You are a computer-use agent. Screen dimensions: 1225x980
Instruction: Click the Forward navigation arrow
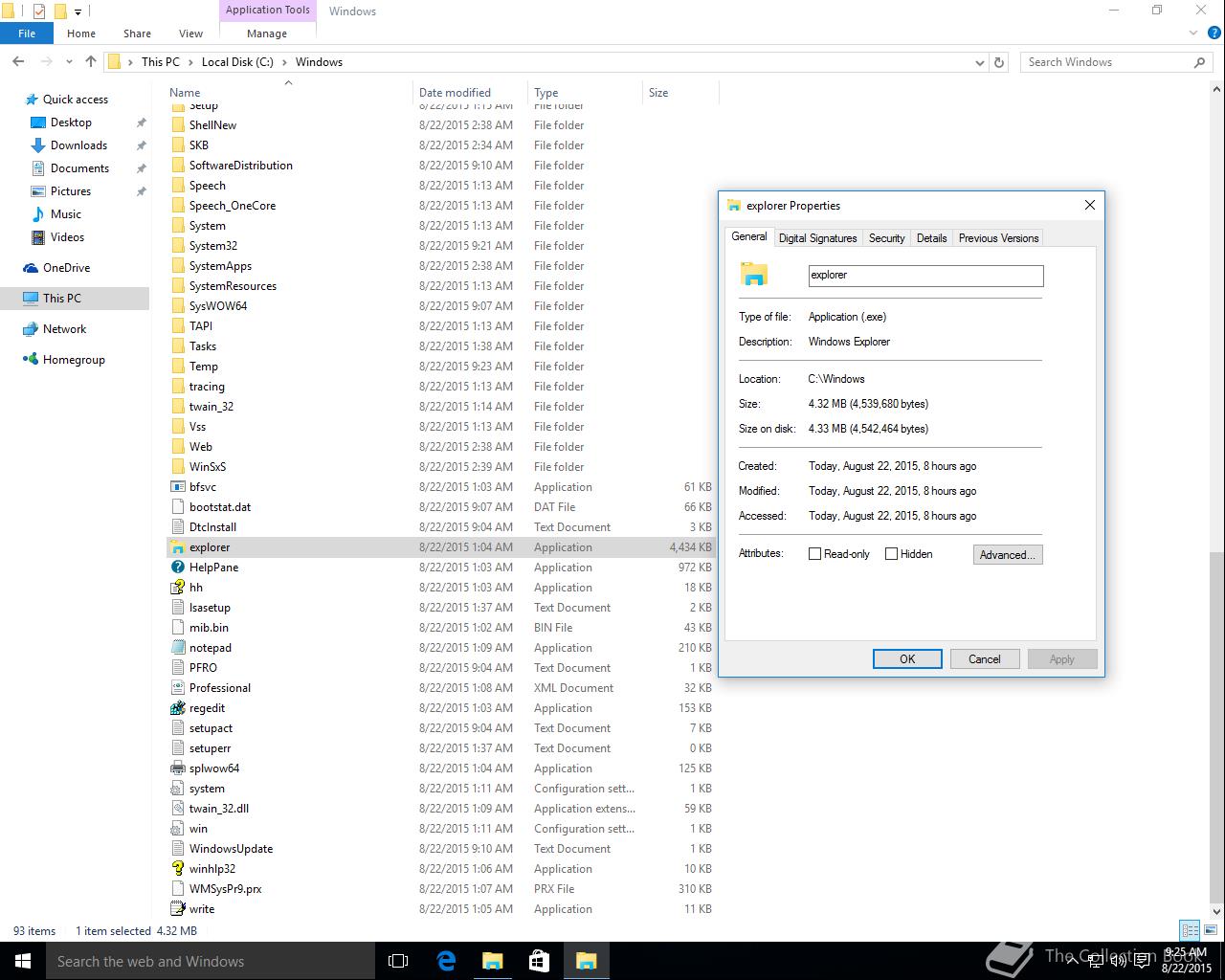point(45,61)
